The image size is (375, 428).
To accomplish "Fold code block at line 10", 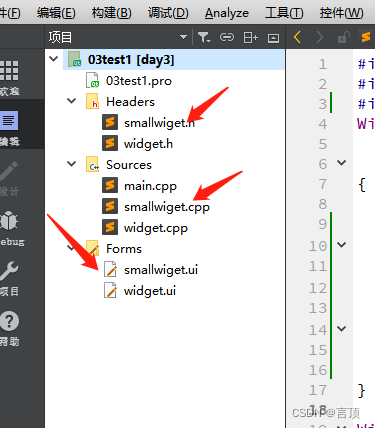I will click(x=341, y=245).
